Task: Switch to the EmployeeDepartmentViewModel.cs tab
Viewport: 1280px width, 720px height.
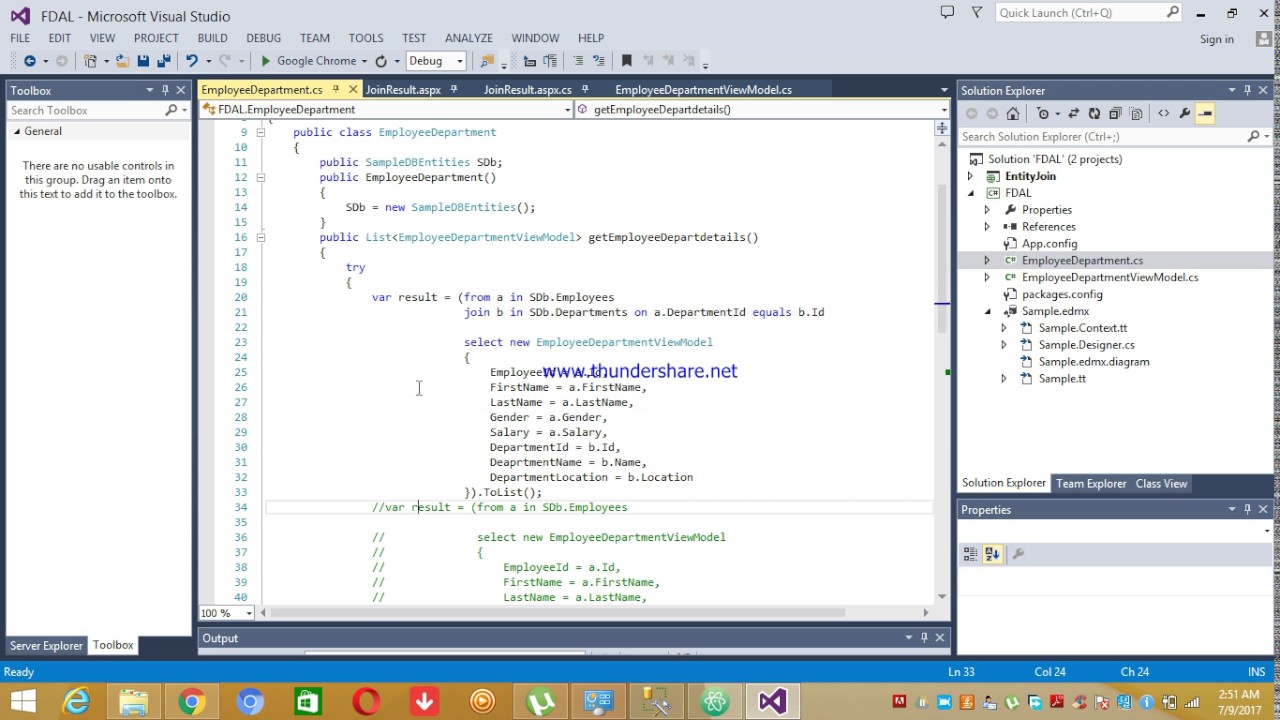Action: tap(703, 90)
